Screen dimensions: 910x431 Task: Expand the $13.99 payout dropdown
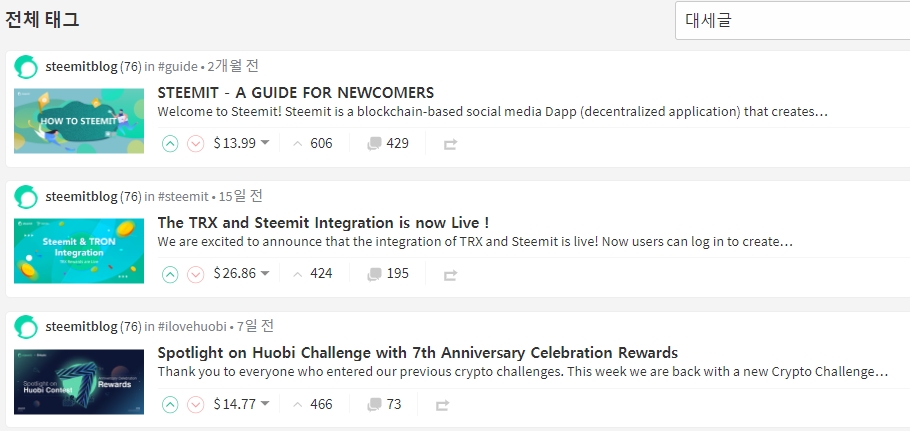click(x=265, y=143)
